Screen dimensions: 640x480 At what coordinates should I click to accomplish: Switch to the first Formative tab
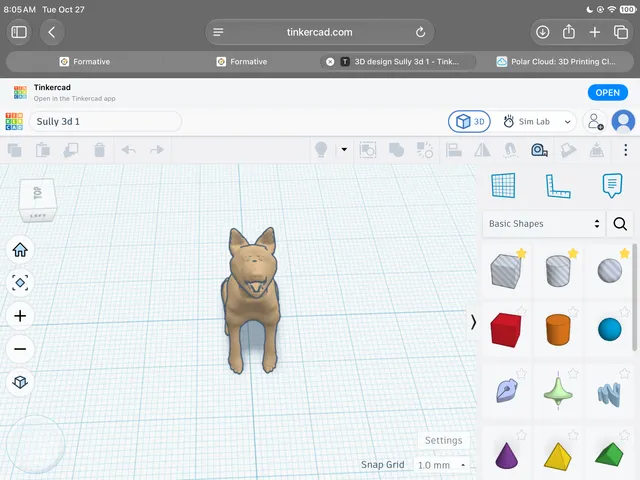coord(84,62)
